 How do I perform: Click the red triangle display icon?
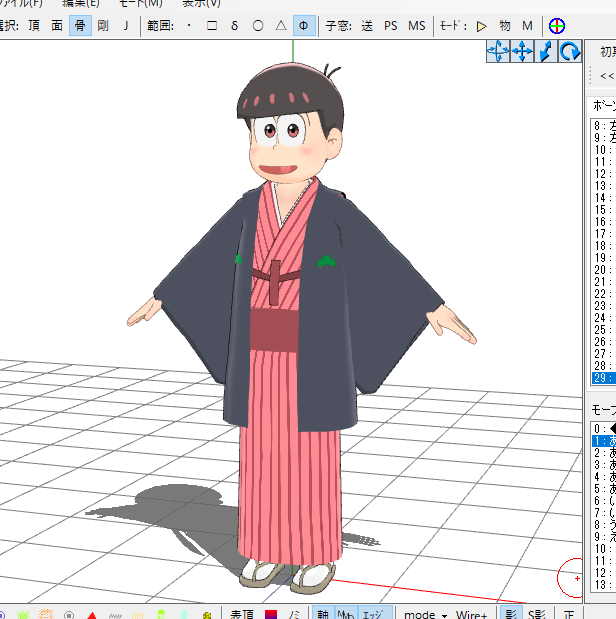[x=92, y=615]
